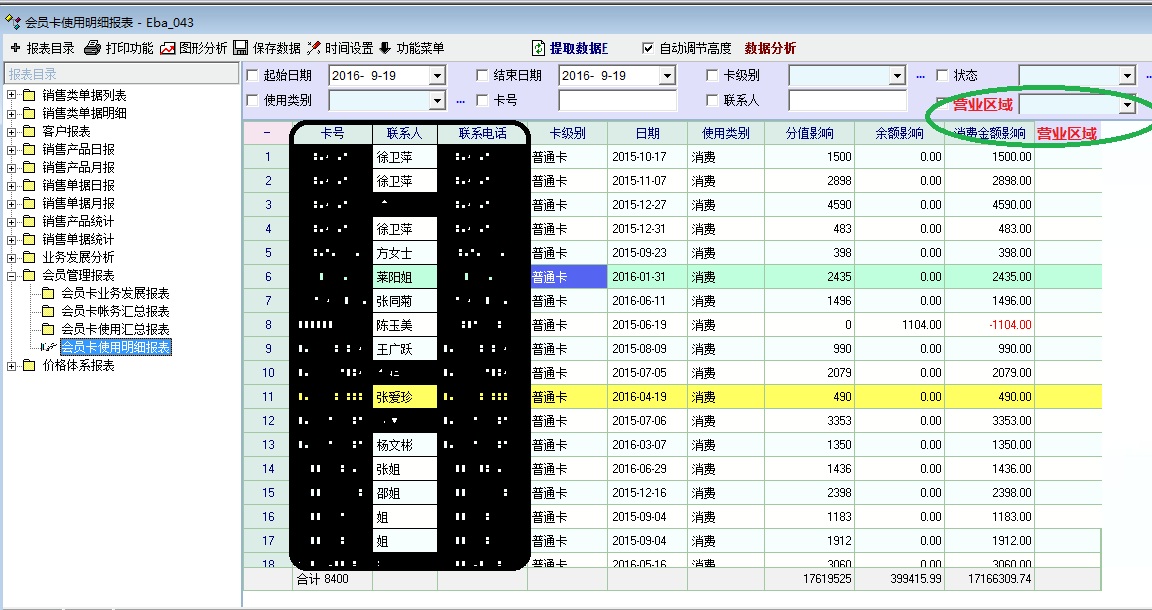
Task: Open the 结束日期 date dropdown
Action: (x=667, y=76)
